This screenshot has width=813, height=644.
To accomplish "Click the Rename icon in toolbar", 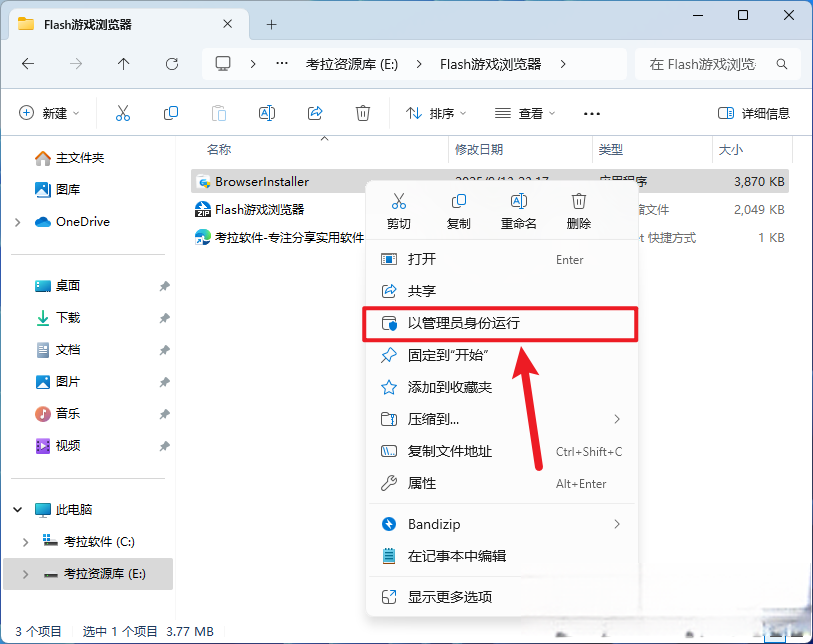I will pyautogui.click(x=267, y=113).
